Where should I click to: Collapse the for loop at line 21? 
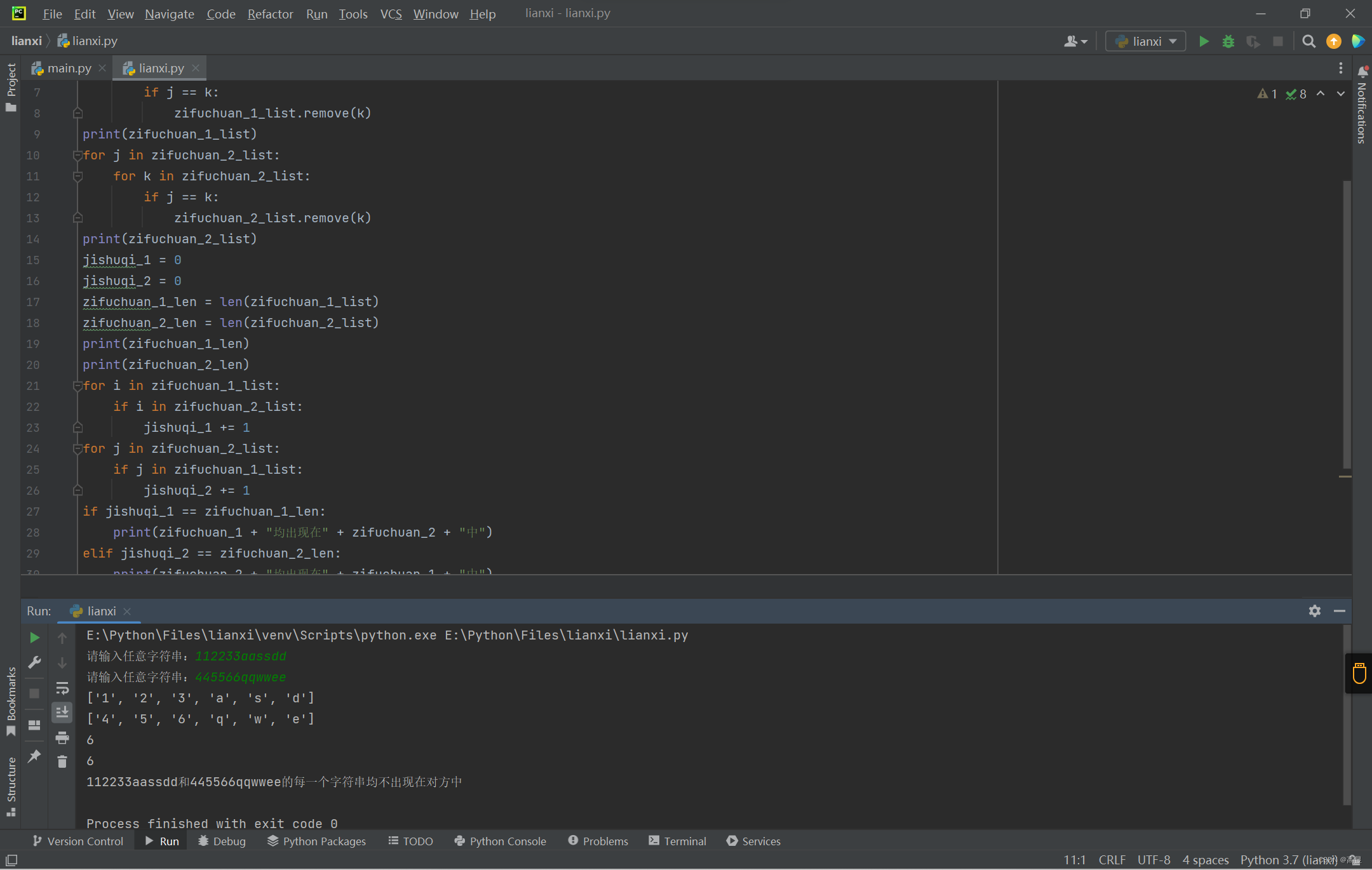77,385
